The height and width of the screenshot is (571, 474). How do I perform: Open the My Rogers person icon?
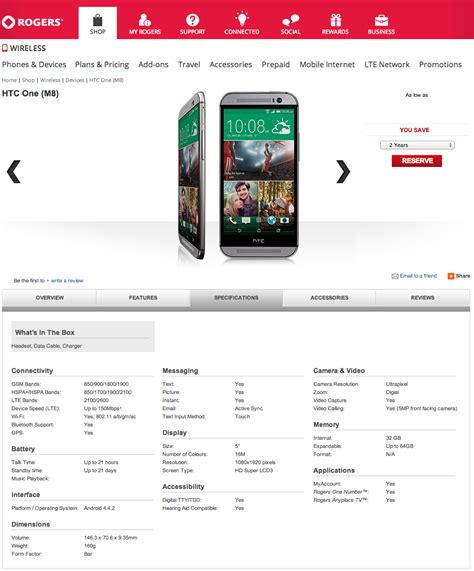pyautogui.click(x=145, y=20)
